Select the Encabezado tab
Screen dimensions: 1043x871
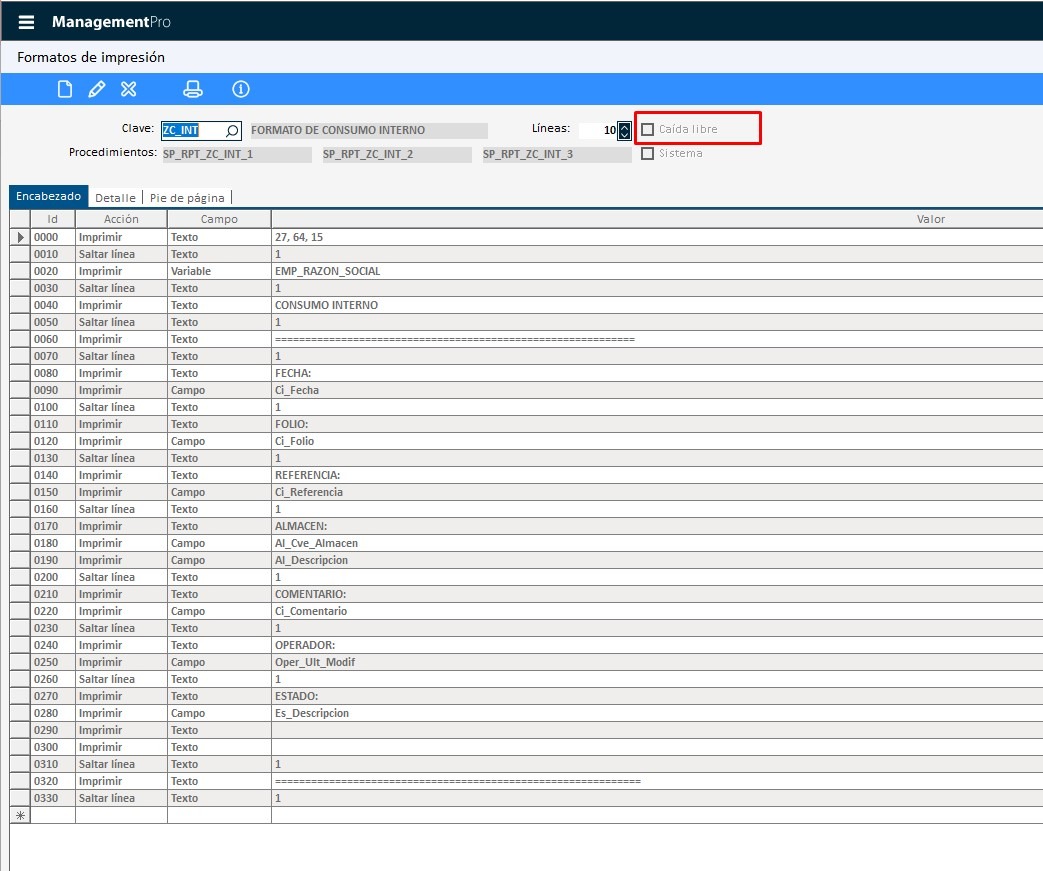tap(49, 196)
